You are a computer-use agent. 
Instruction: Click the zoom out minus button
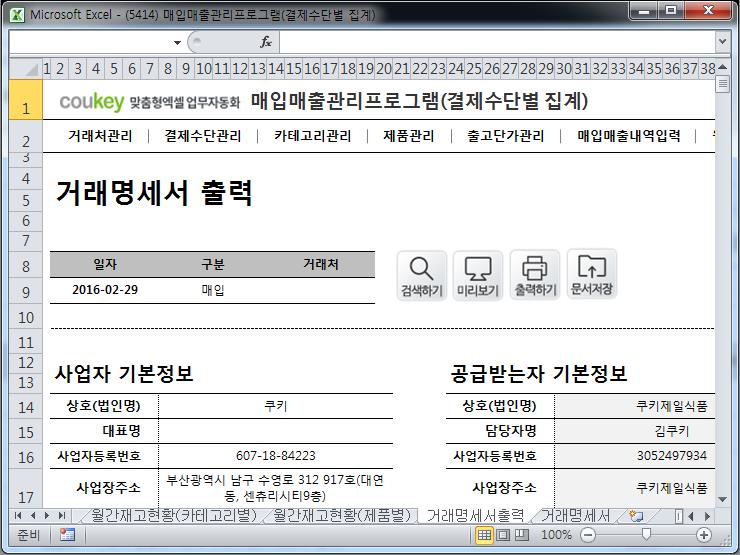point(588,535)
